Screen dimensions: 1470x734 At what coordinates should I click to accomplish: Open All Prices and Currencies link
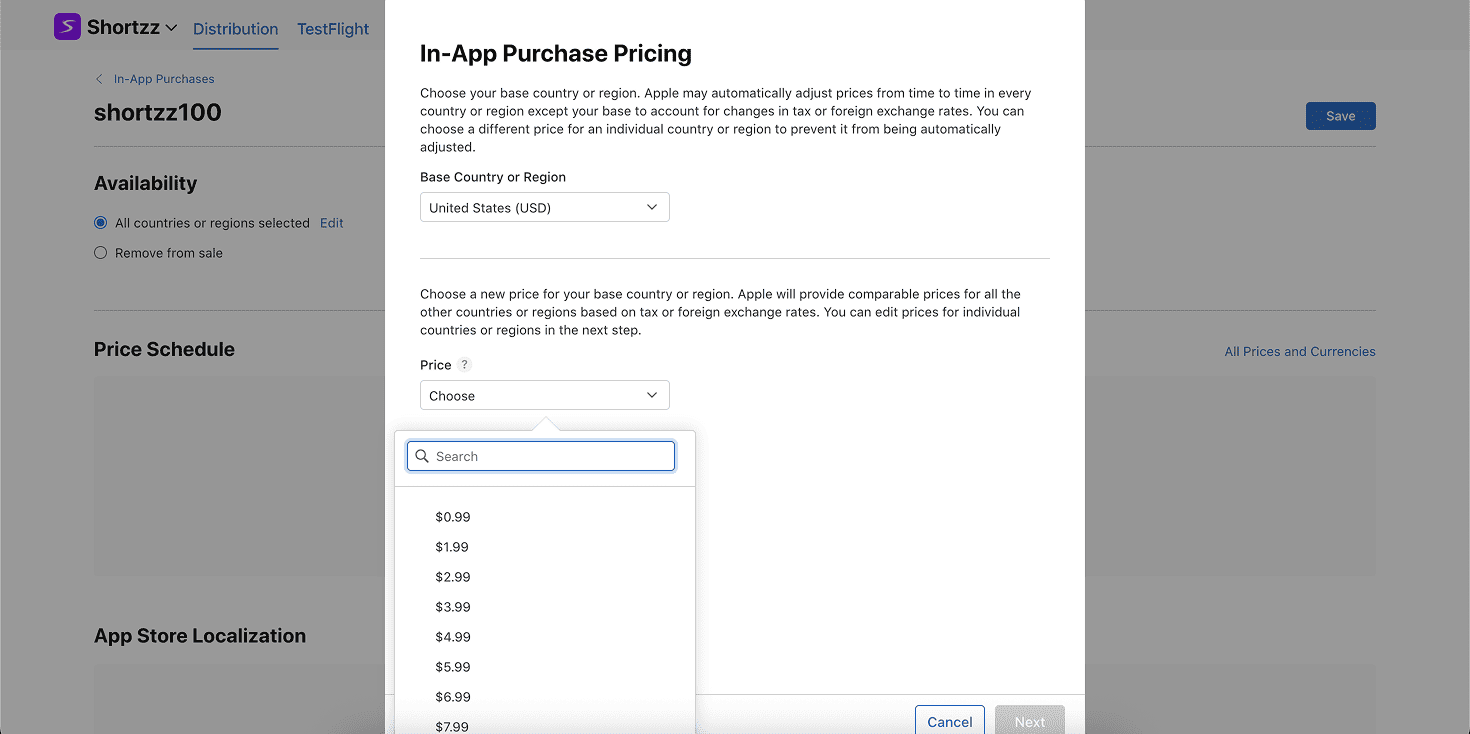point(1299,351)
